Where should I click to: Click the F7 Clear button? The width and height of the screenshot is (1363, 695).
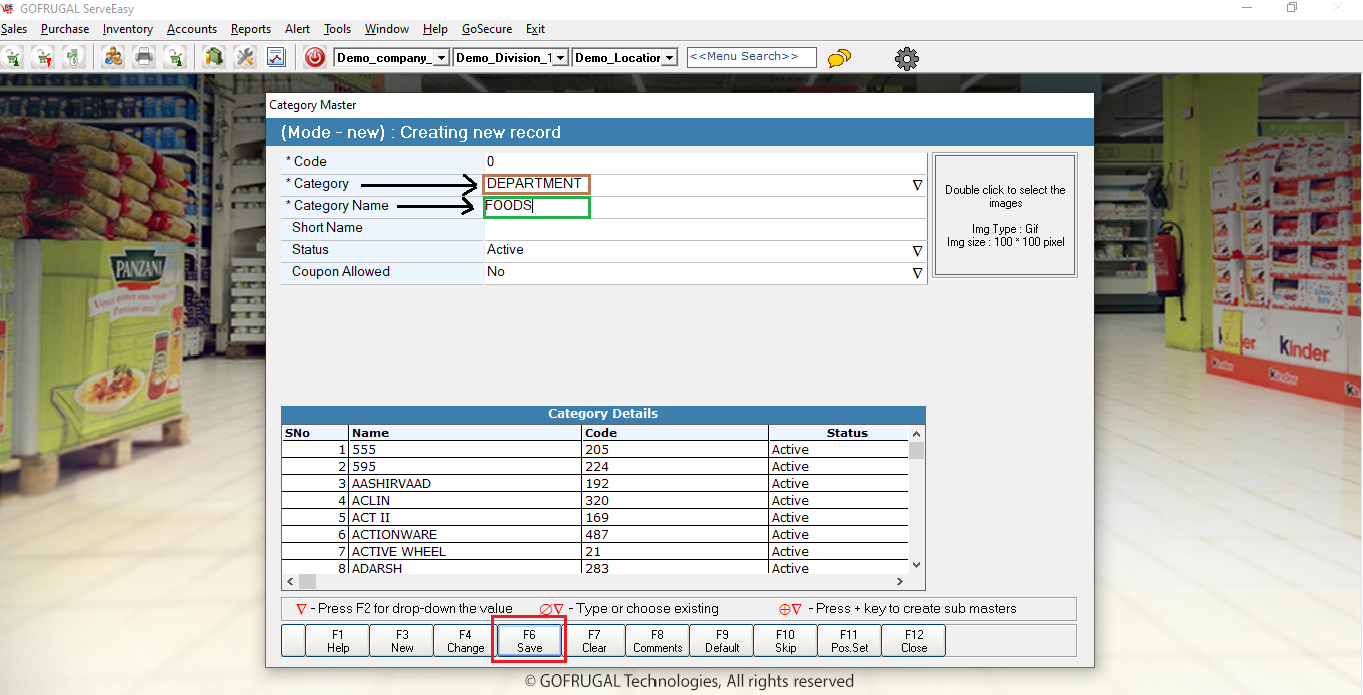(594, 641)
